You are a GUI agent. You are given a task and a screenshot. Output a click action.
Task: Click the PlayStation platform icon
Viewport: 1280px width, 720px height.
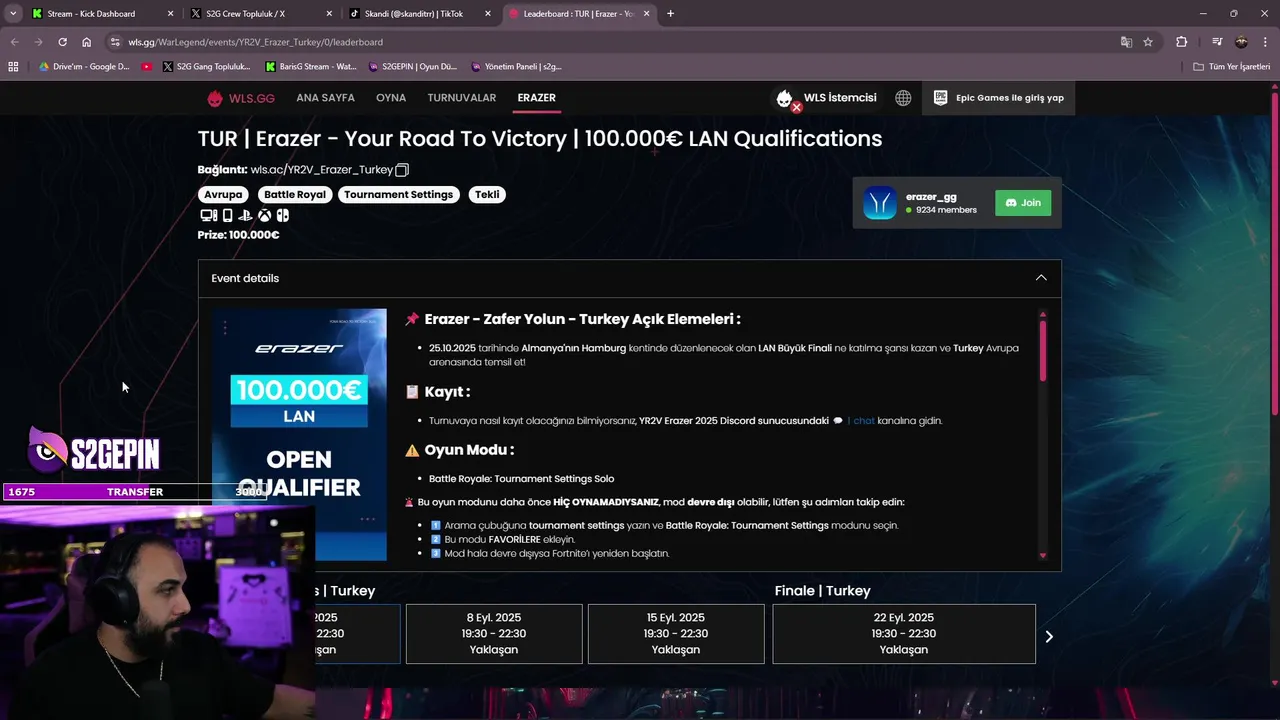245,215
